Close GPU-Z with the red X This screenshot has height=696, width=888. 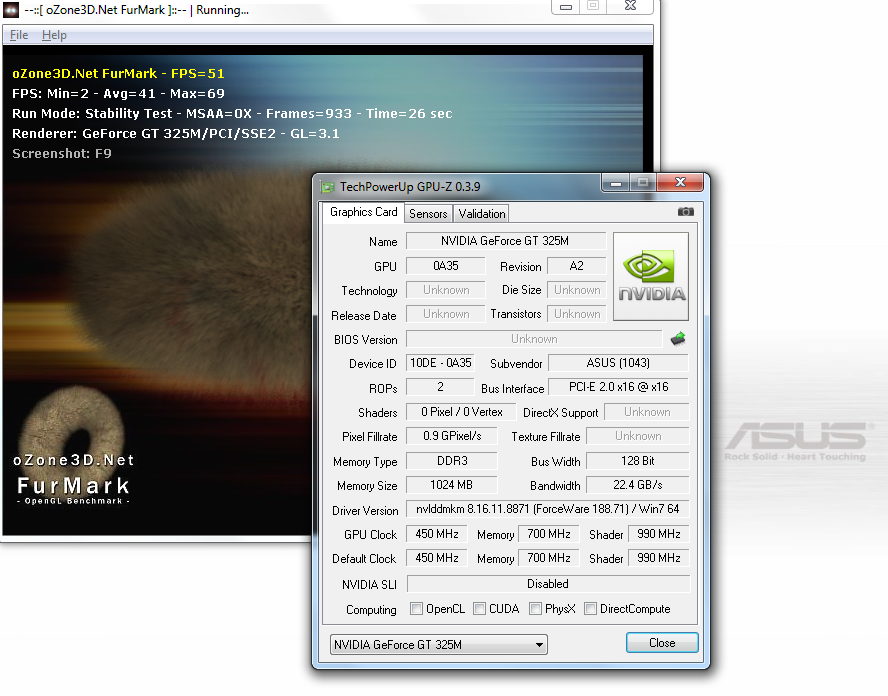(x=680, y=182)
